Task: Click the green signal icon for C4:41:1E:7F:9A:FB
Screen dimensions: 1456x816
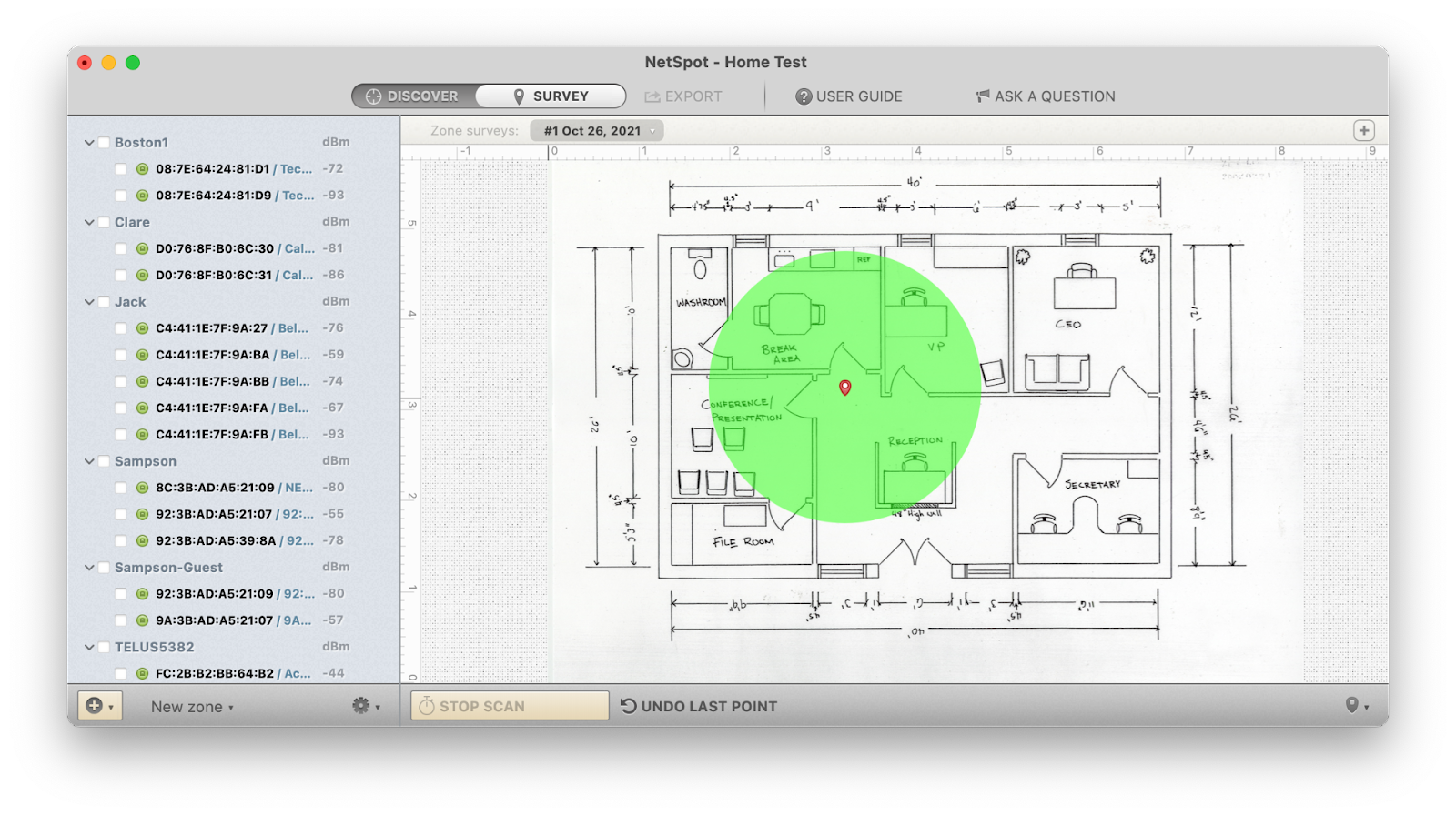Action: pyautogui.click(x=142, y=434)
